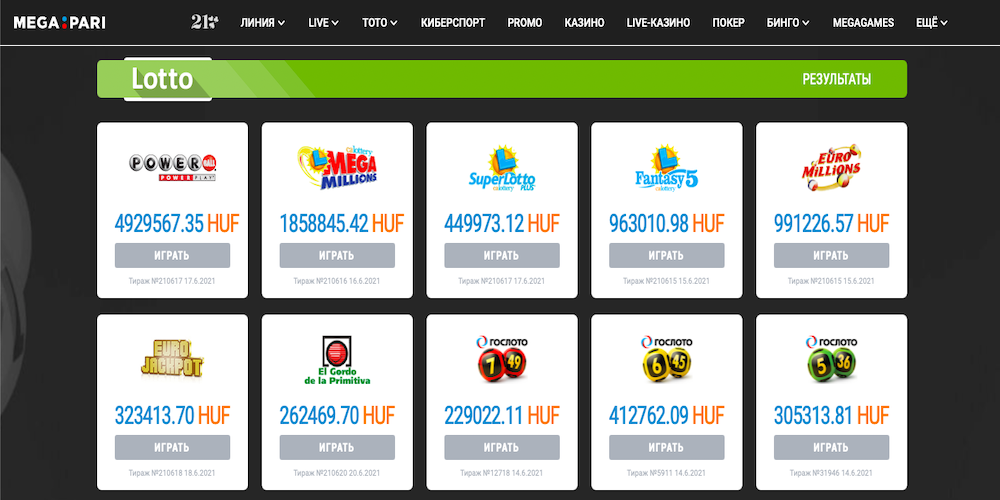
Task: Select the El Gordo de la Primitiva logo
Action: coord(337,360)
